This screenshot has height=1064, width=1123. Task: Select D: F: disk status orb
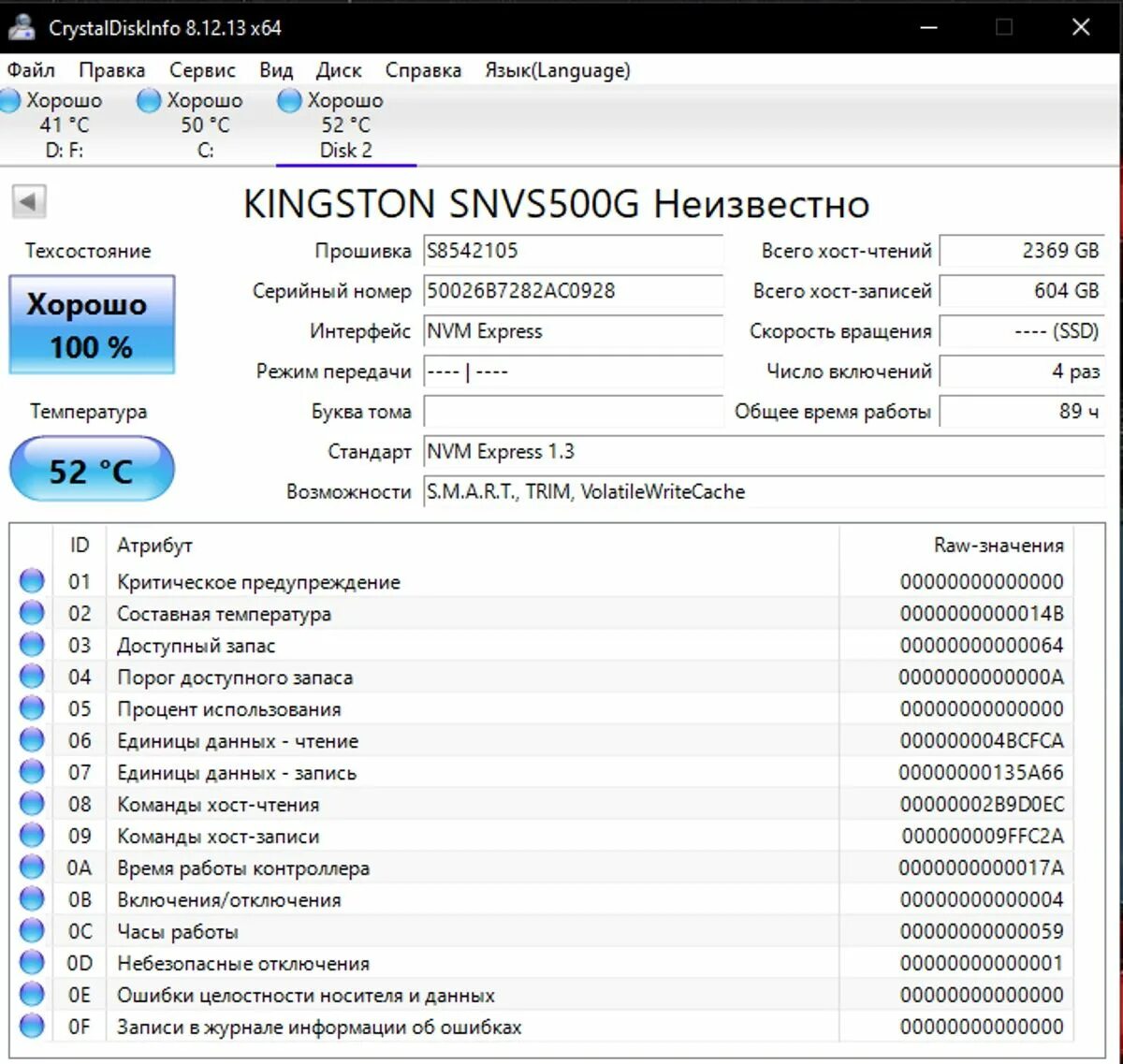tap(9, 100)
